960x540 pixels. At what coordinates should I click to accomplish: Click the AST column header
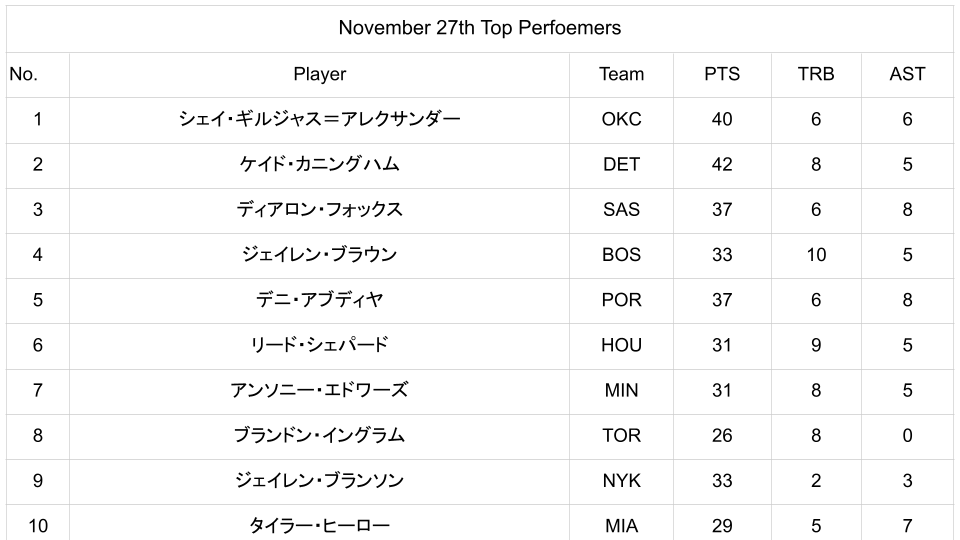[x=907, y=74]
